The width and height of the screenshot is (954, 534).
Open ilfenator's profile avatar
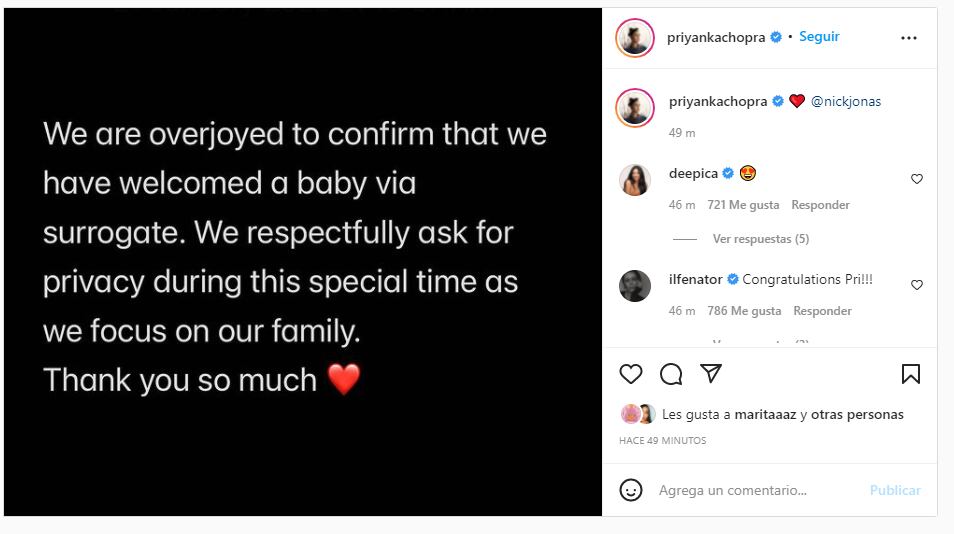[635, 286]
